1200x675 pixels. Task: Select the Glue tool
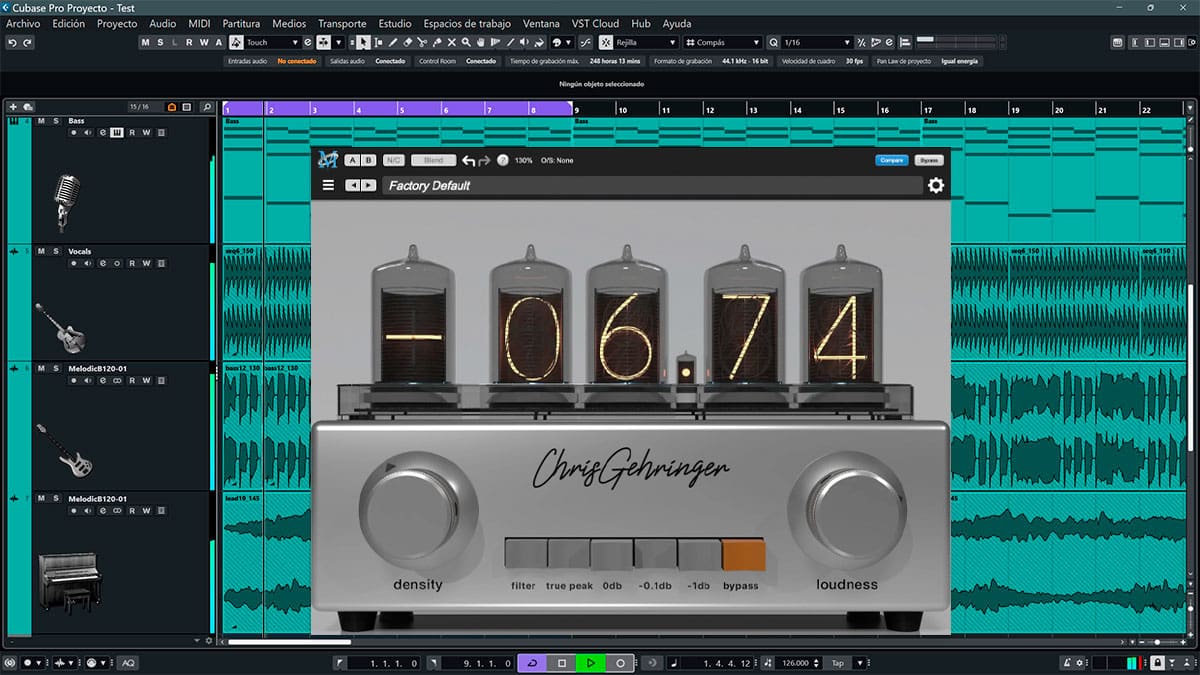pyautogui.click(x=437, y=43)
